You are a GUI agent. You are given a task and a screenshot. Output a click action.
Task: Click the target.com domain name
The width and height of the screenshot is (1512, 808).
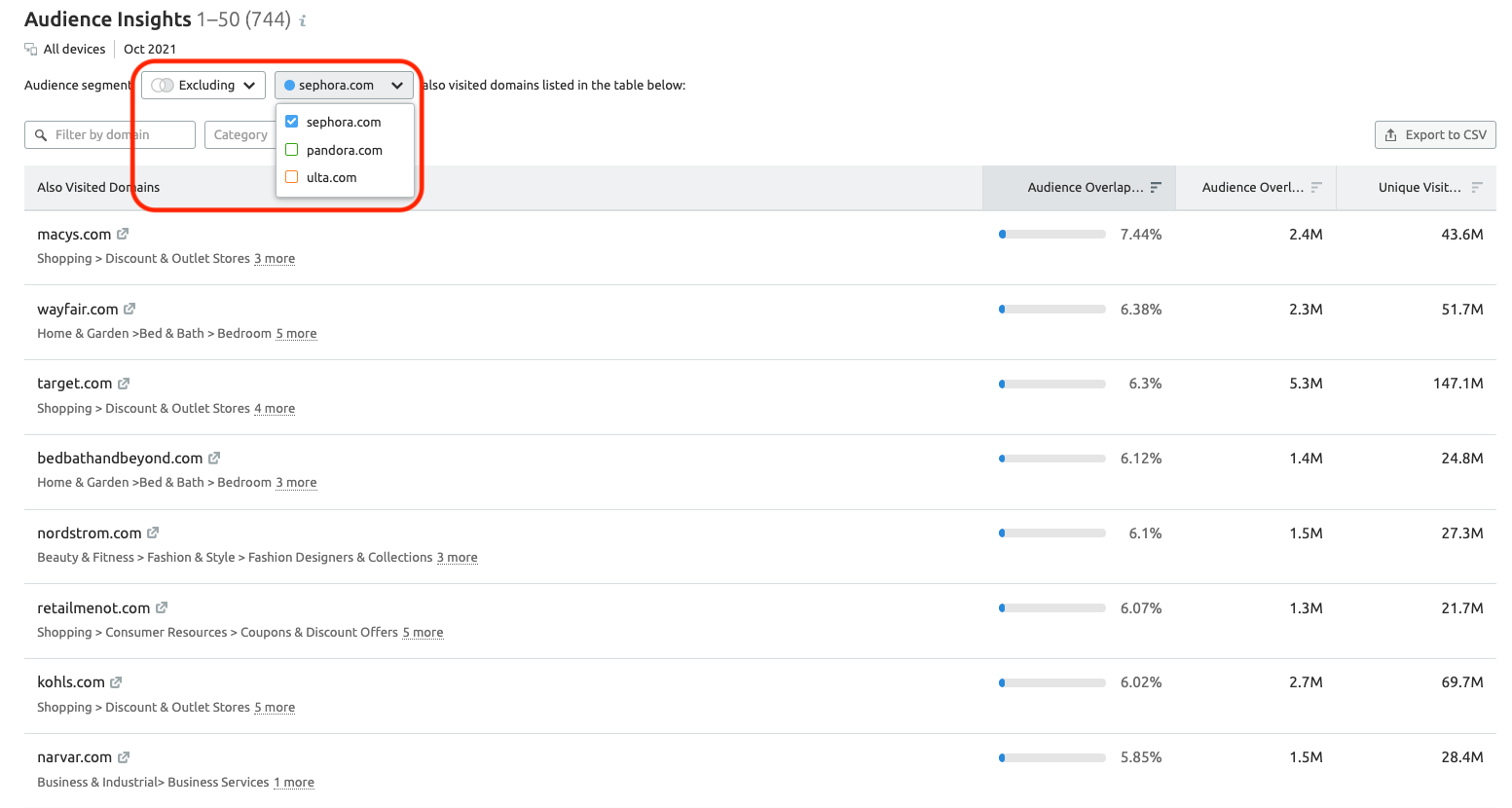pos(75,384)
